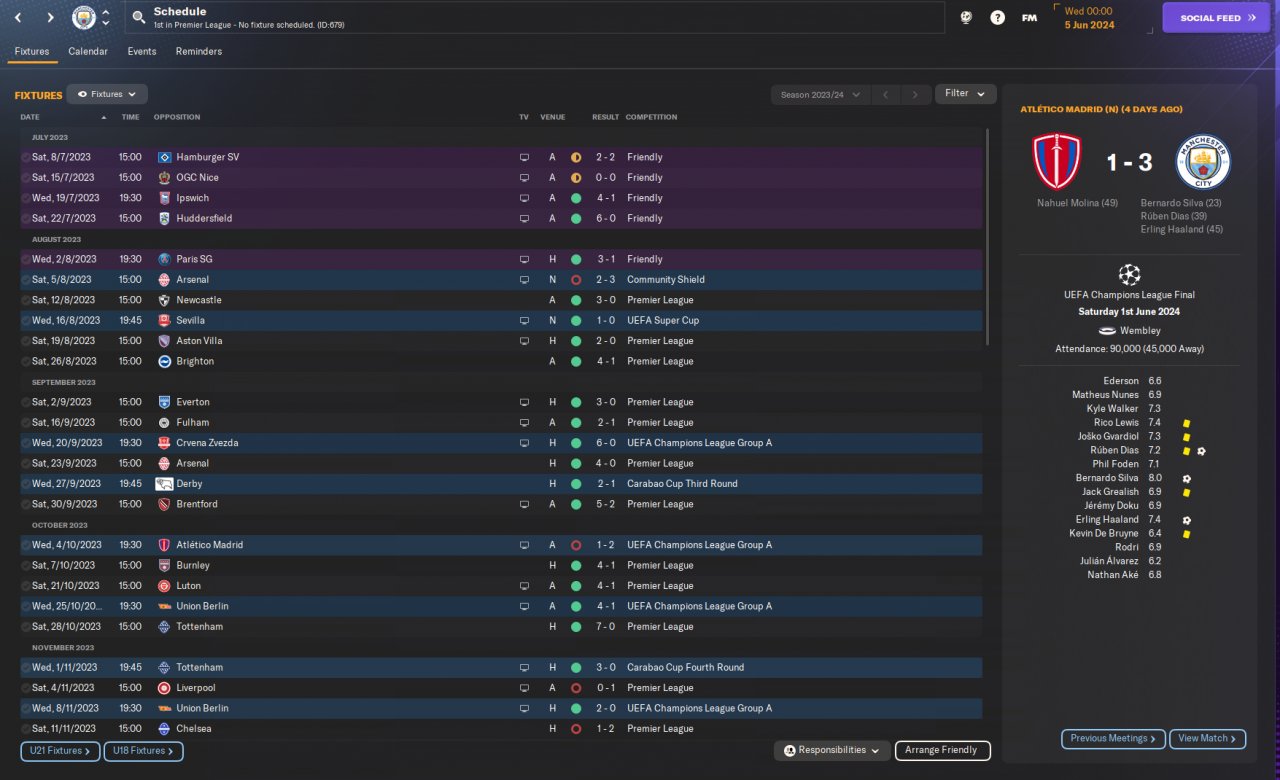Open the FM menu
This screenshot has width=1280, height=780.
click(x=1029, y=17)
